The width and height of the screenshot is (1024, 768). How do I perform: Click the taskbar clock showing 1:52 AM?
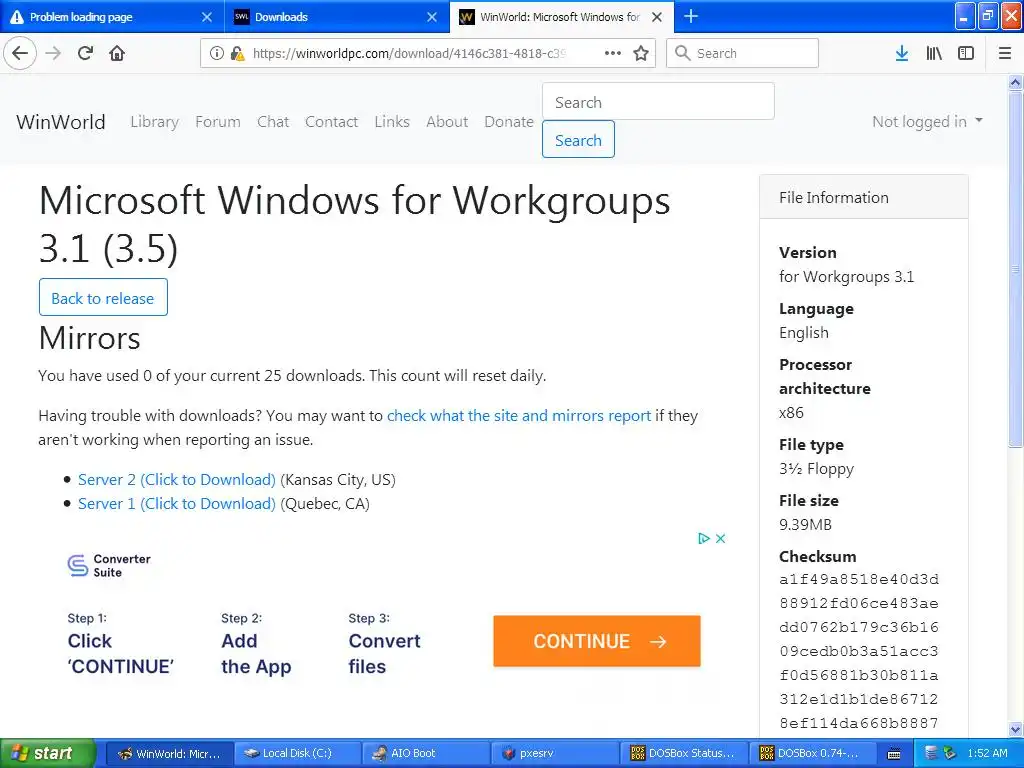pyautogui.click(x=987, y=754)
